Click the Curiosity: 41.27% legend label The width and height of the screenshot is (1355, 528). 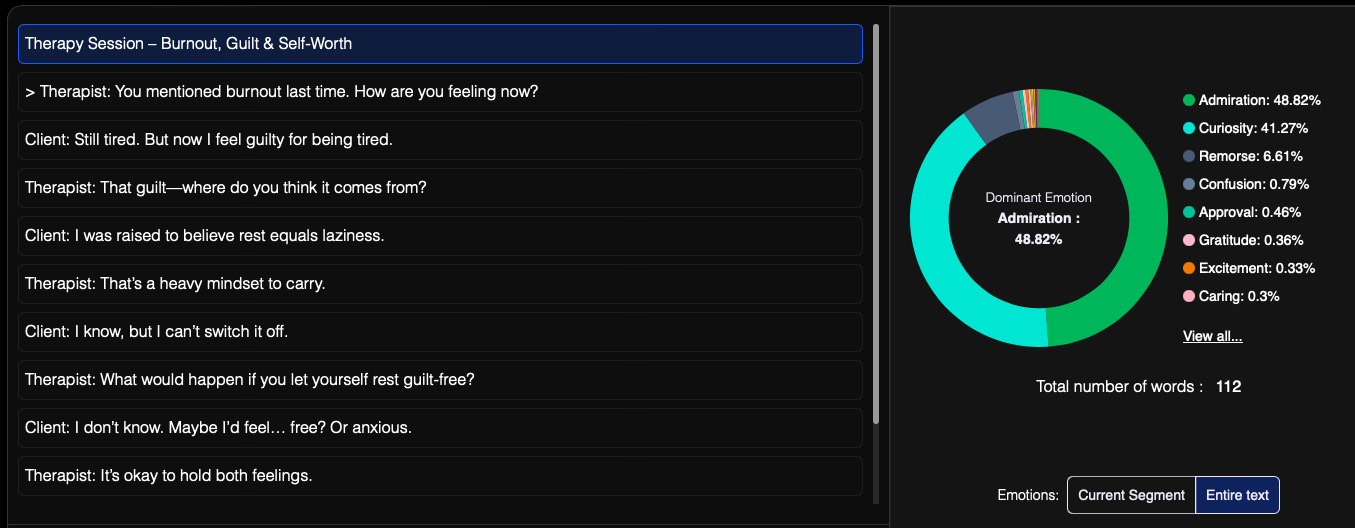point(1253,128)
